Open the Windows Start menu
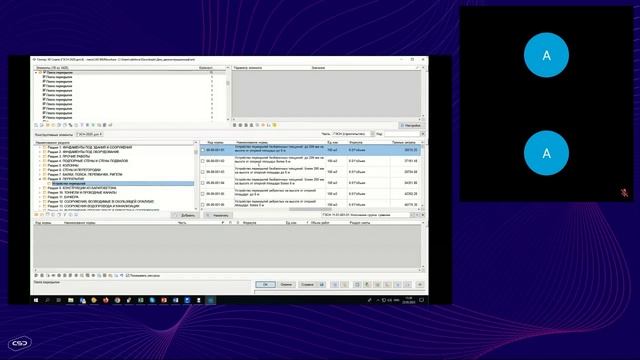This screenshot has height=360, width=640. [36, 300]
